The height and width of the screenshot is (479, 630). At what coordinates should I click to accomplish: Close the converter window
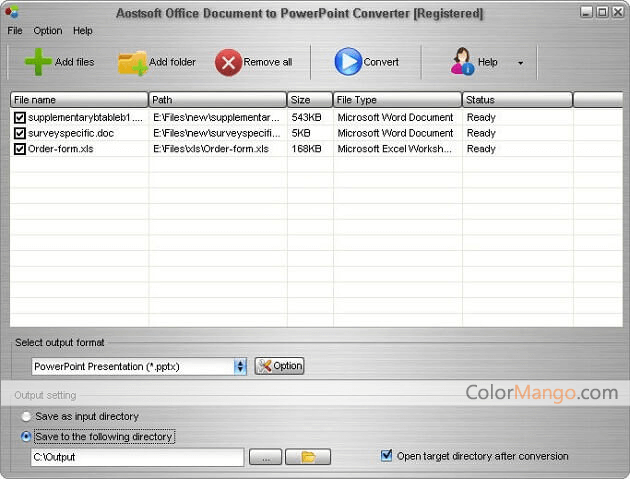pos(618,12)
